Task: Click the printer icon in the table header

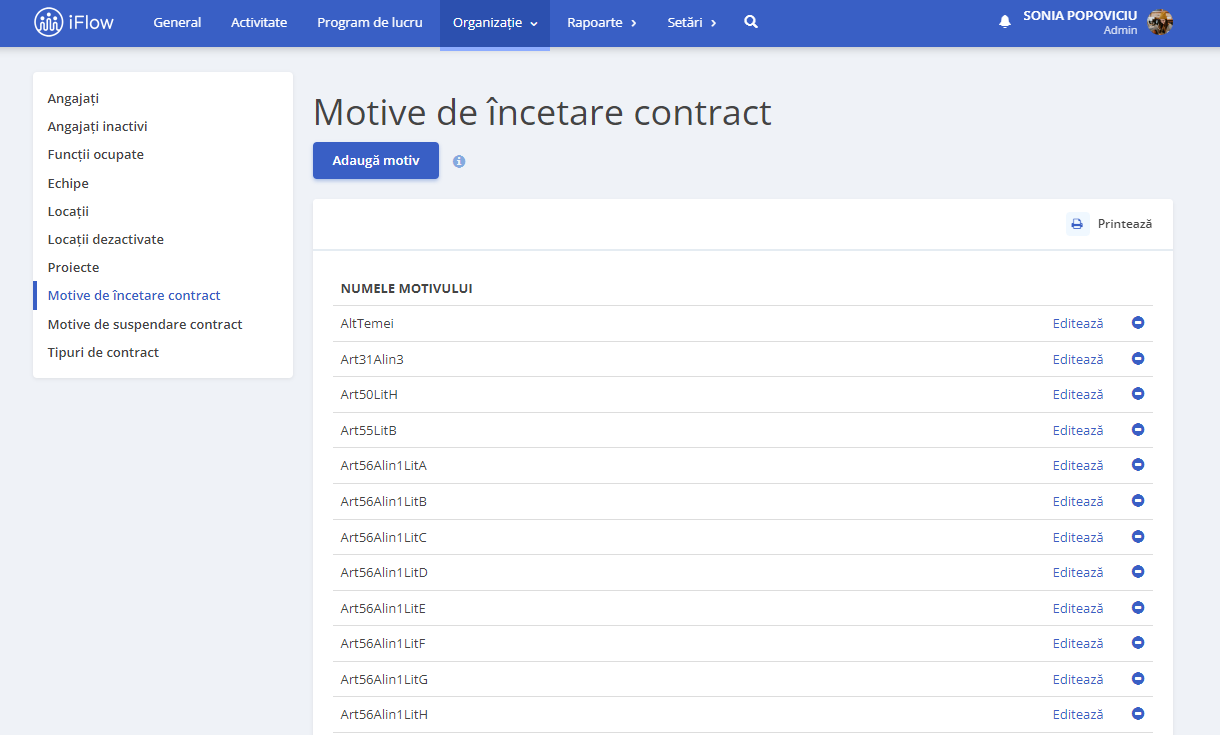Action: 1077,224
